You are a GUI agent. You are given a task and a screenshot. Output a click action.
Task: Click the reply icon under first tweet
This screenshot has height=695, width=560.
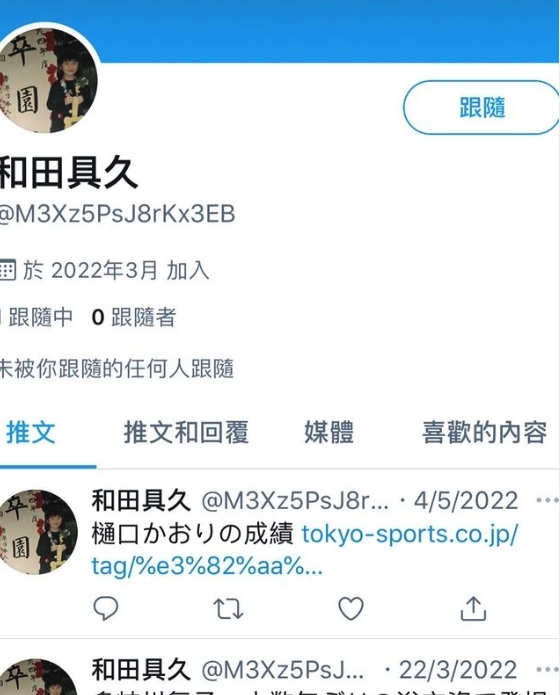coord(106,608)
